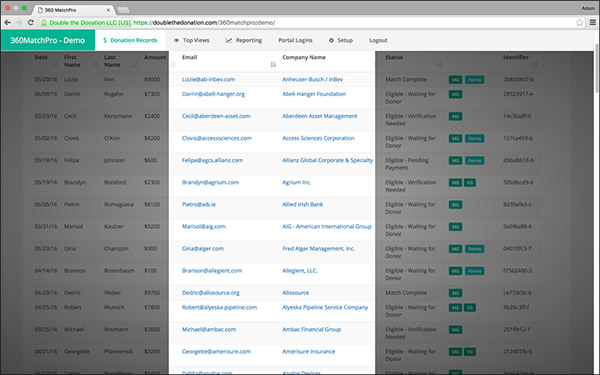Click Forms badge in Fred Alger row
The height and width of the screenshot is (375, 600).
point(474,249)
